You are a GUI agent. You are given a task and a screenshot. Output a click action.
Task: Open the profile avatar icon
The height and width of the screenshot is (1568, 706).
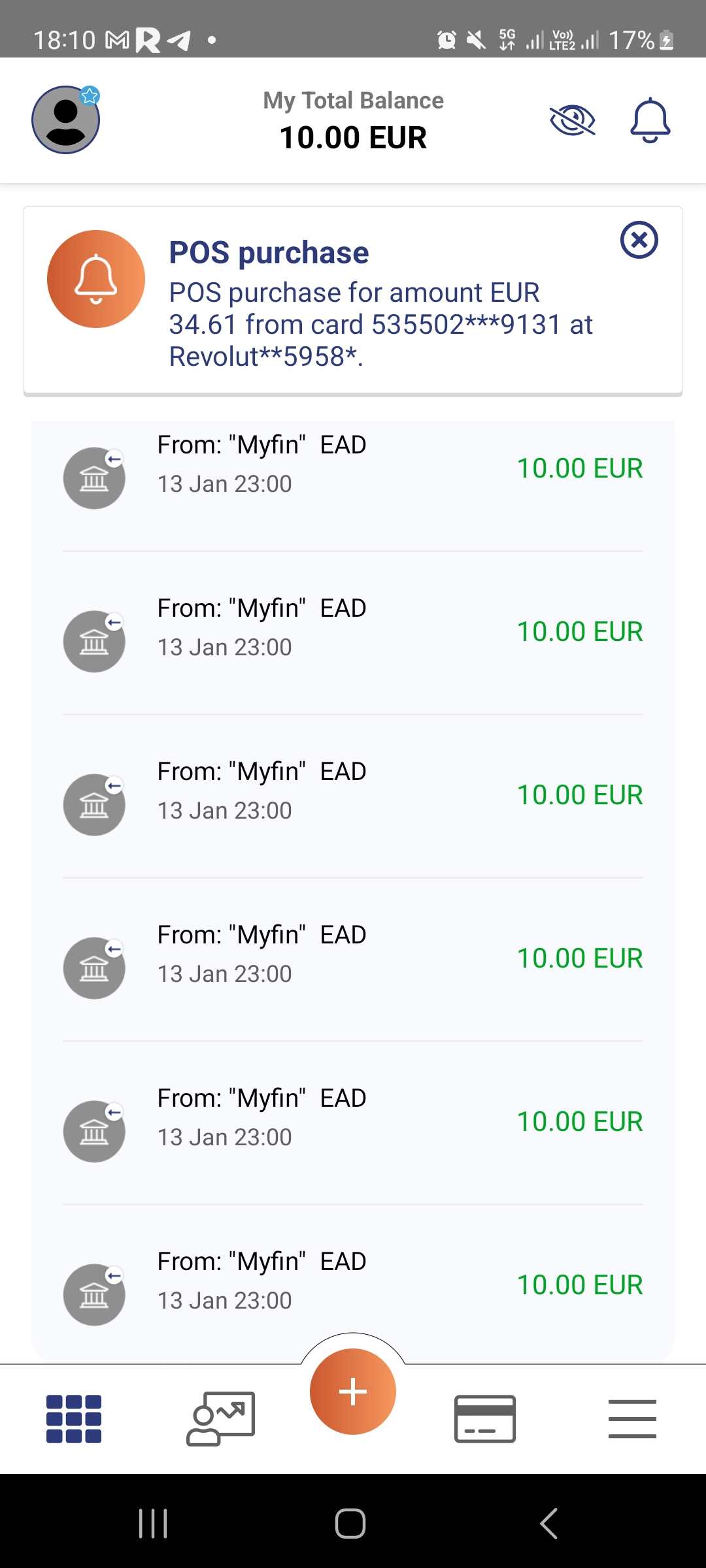pyautogui.click(x=66, y=120)
